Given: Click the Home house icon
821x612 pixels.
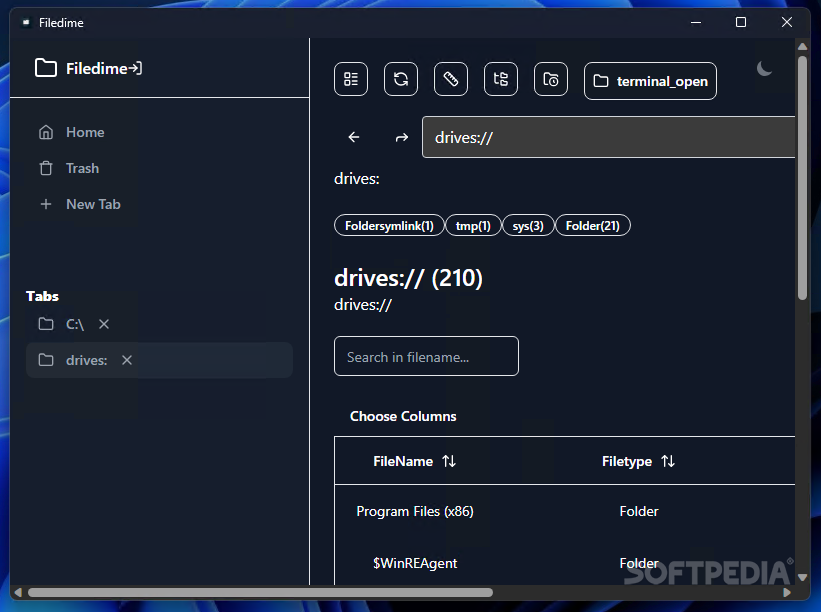Looking at the screenshot, I should coord(46,132).
